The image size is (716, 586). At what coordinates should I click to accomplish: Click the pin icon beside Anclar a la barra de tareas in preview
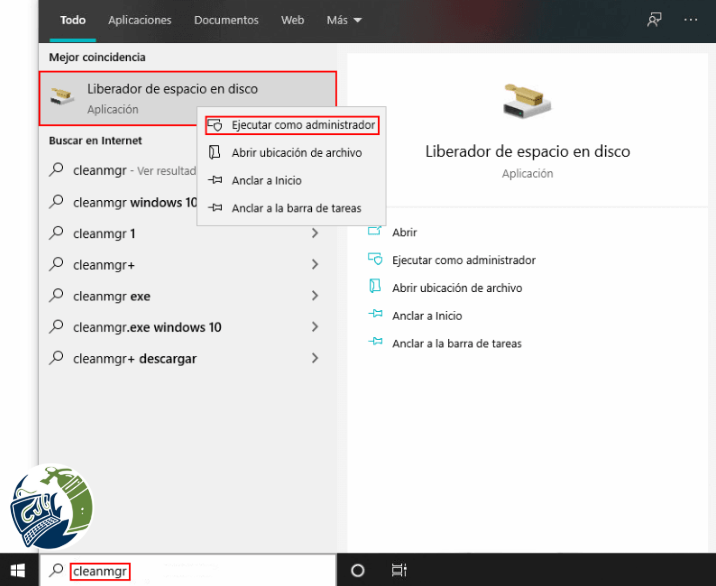(375, 342)
